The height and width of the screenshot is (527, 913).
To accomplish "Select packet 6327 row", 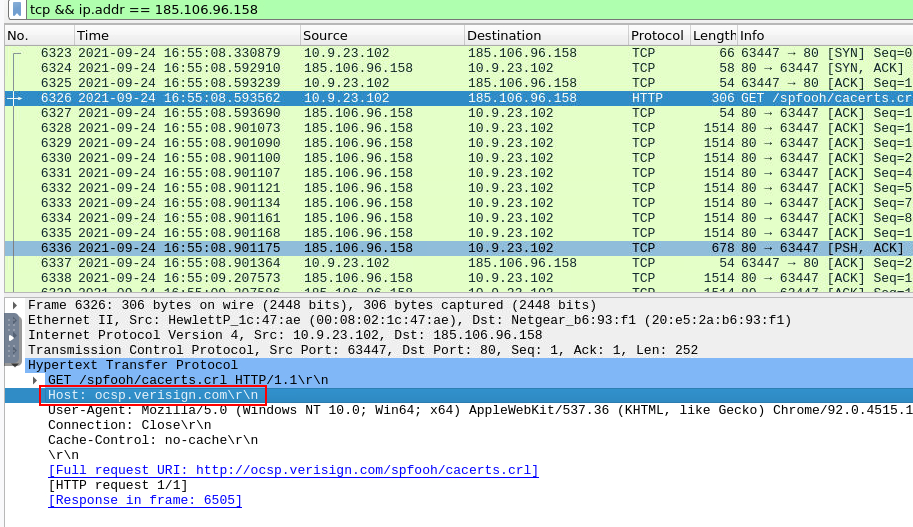I will pos(459,113).
